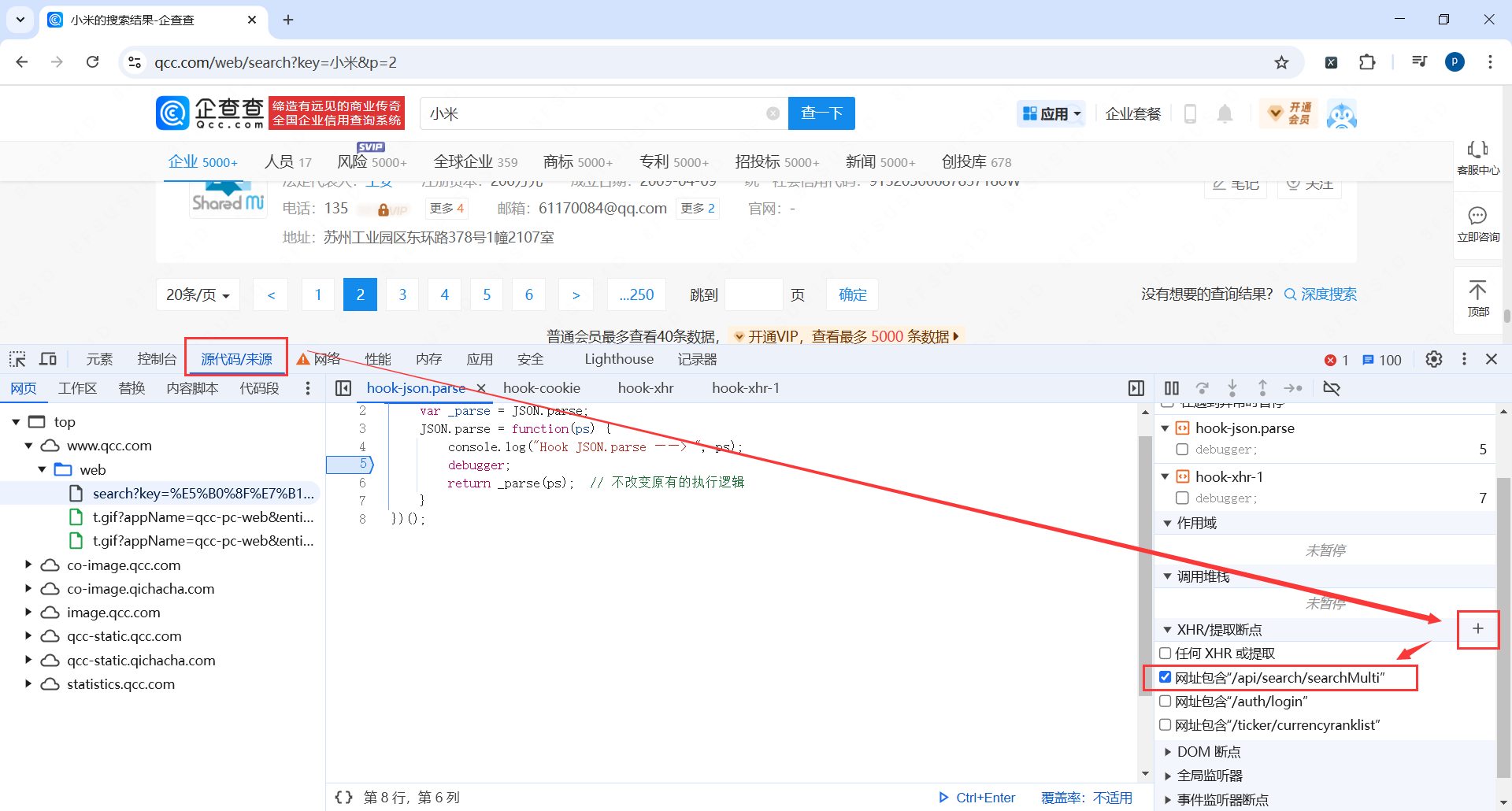Collapse the top frame tree node
Viewport: 1512px width, 811px height.
coord(16,422)
